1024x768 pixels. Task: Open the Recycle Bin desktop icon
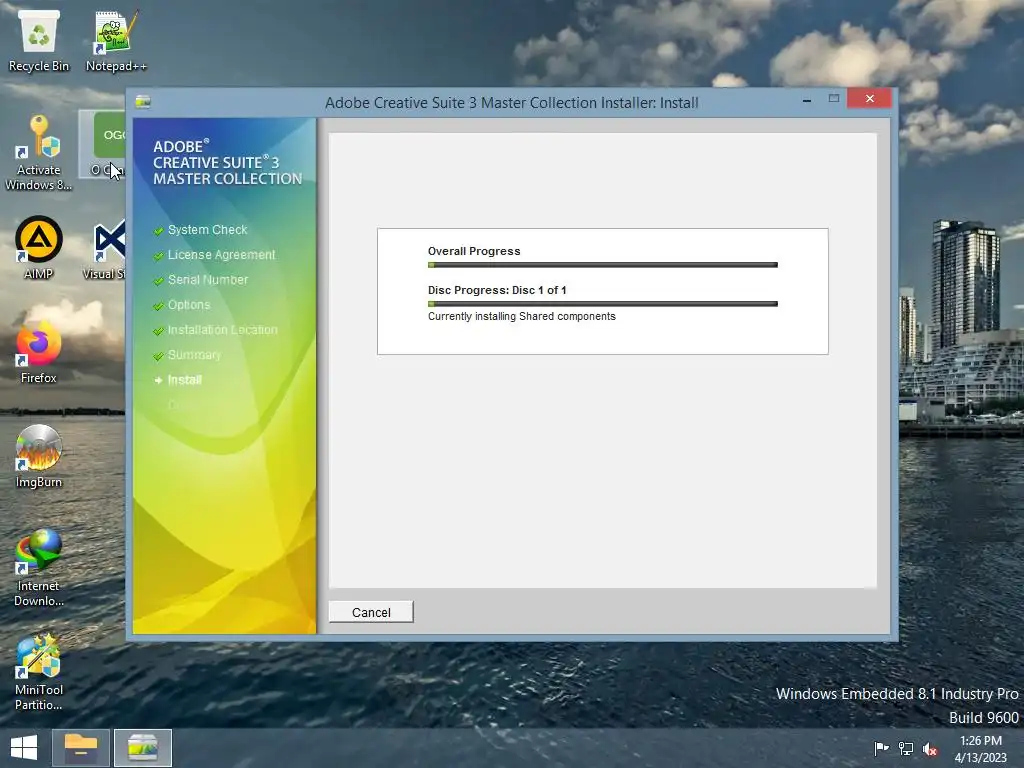pyautogui.click(x=39, y=40)
